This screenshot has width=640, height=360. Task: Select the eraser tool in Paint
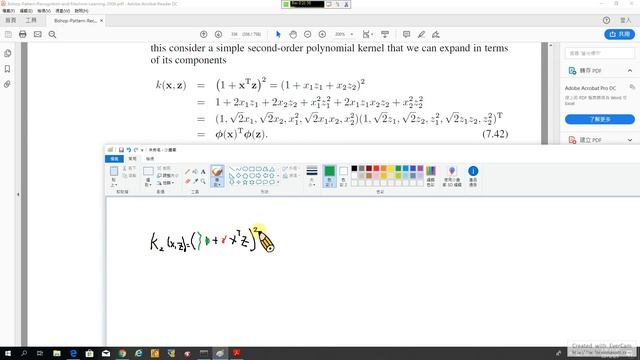coord(187,181)
